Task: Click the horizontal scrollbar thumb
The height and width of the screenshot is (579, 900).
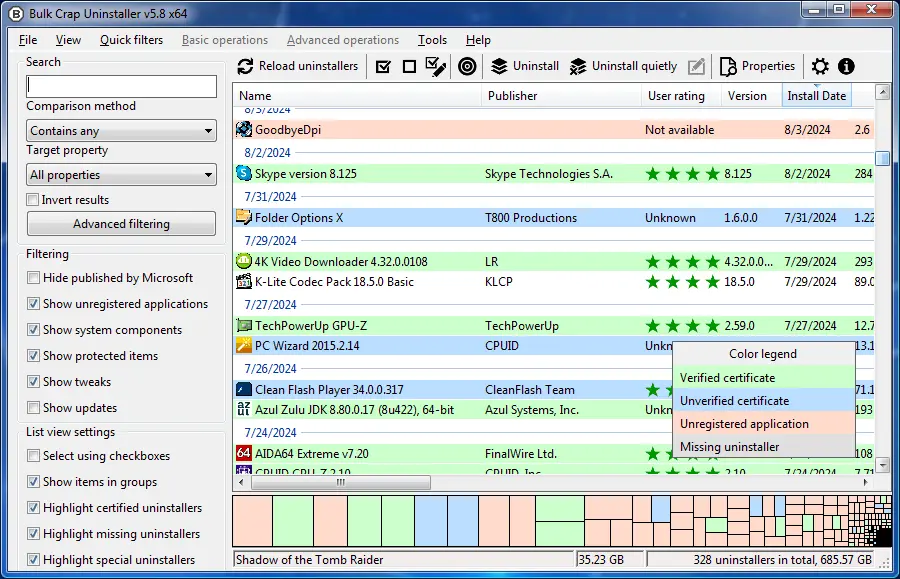Action: click(341, 483)
